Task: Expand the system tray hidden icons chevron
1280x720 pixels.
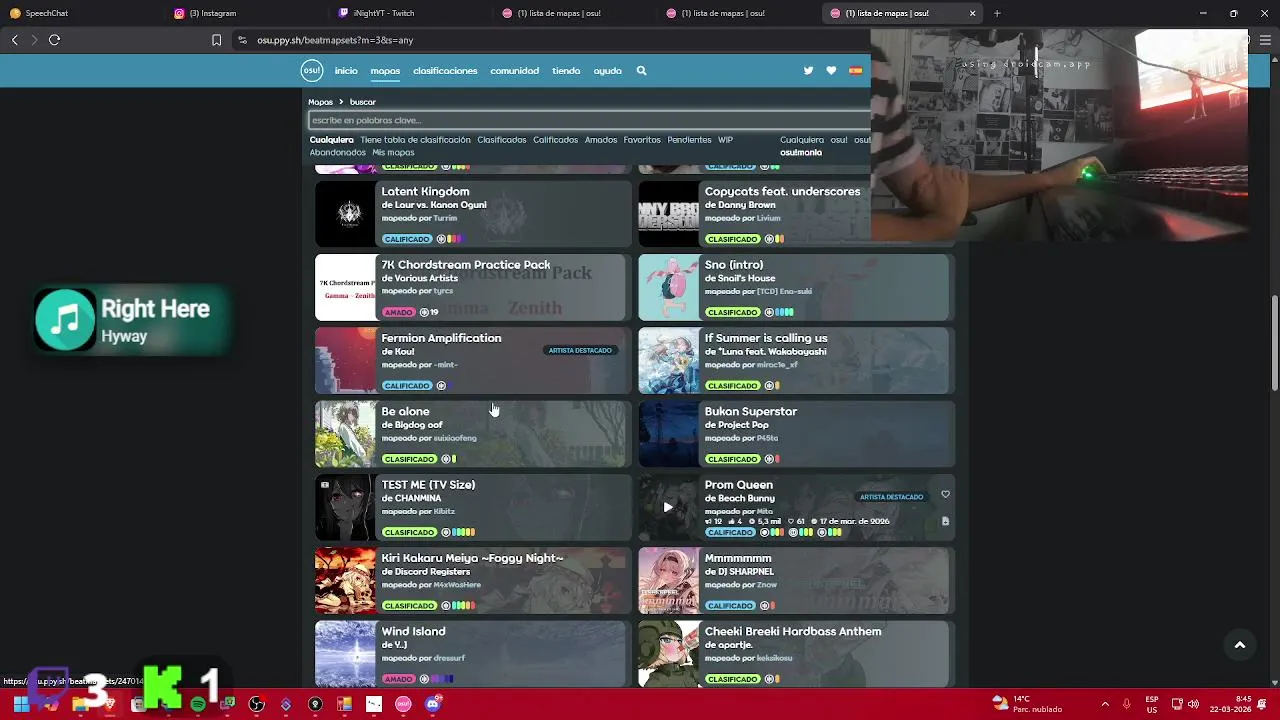Action: click(x=1104, y=704)
